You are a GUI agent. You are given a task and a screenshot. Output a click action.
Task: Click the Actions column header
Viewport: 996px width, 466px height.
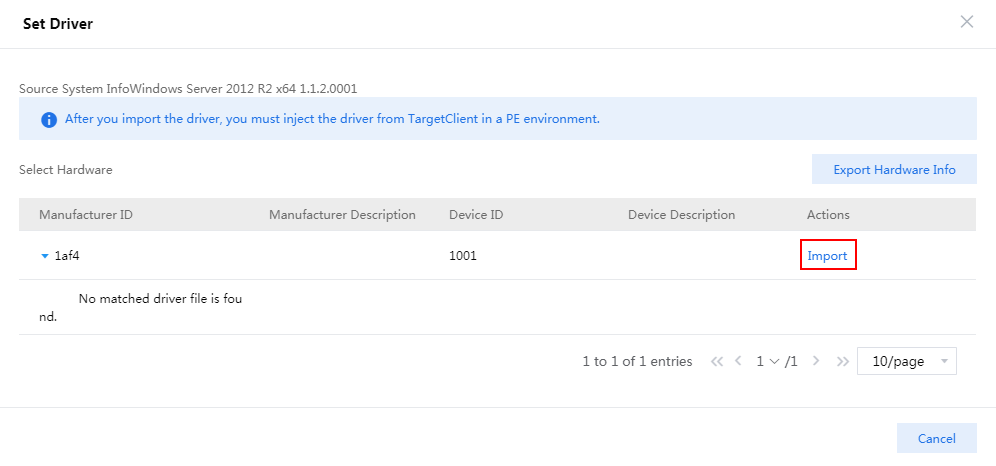(828, 215)
